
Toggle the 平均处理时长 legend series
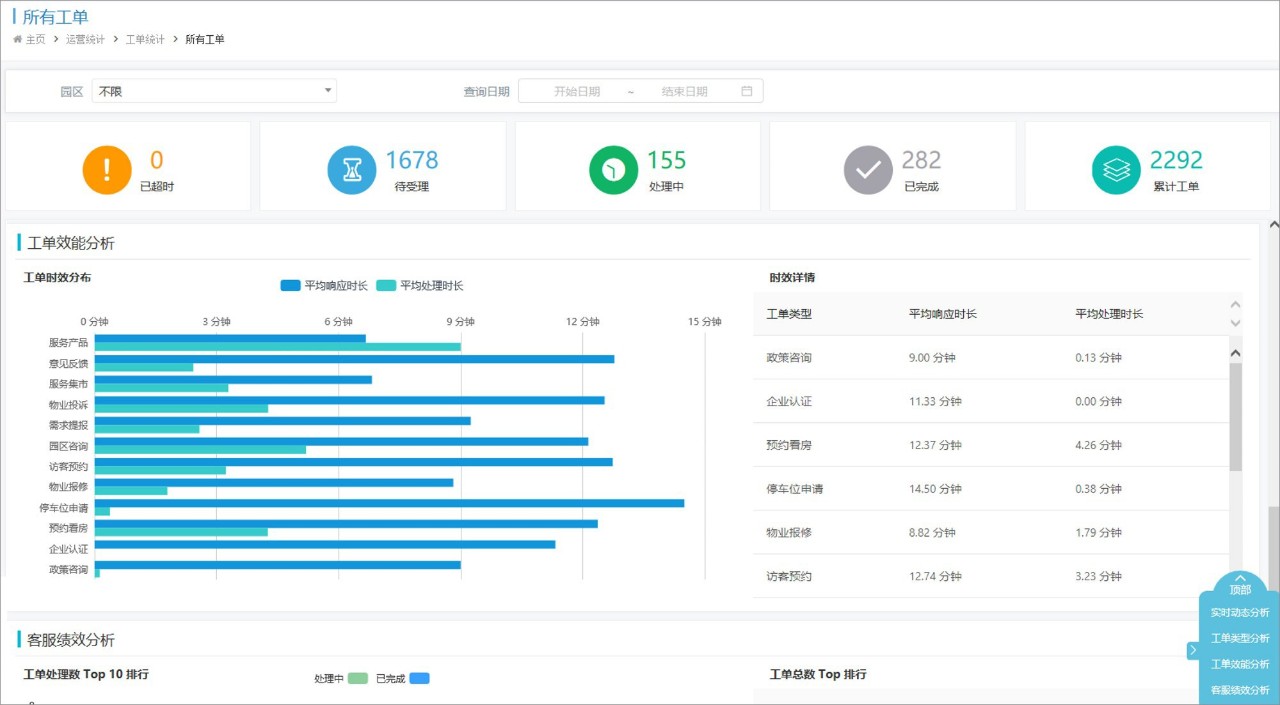(420, 286)
